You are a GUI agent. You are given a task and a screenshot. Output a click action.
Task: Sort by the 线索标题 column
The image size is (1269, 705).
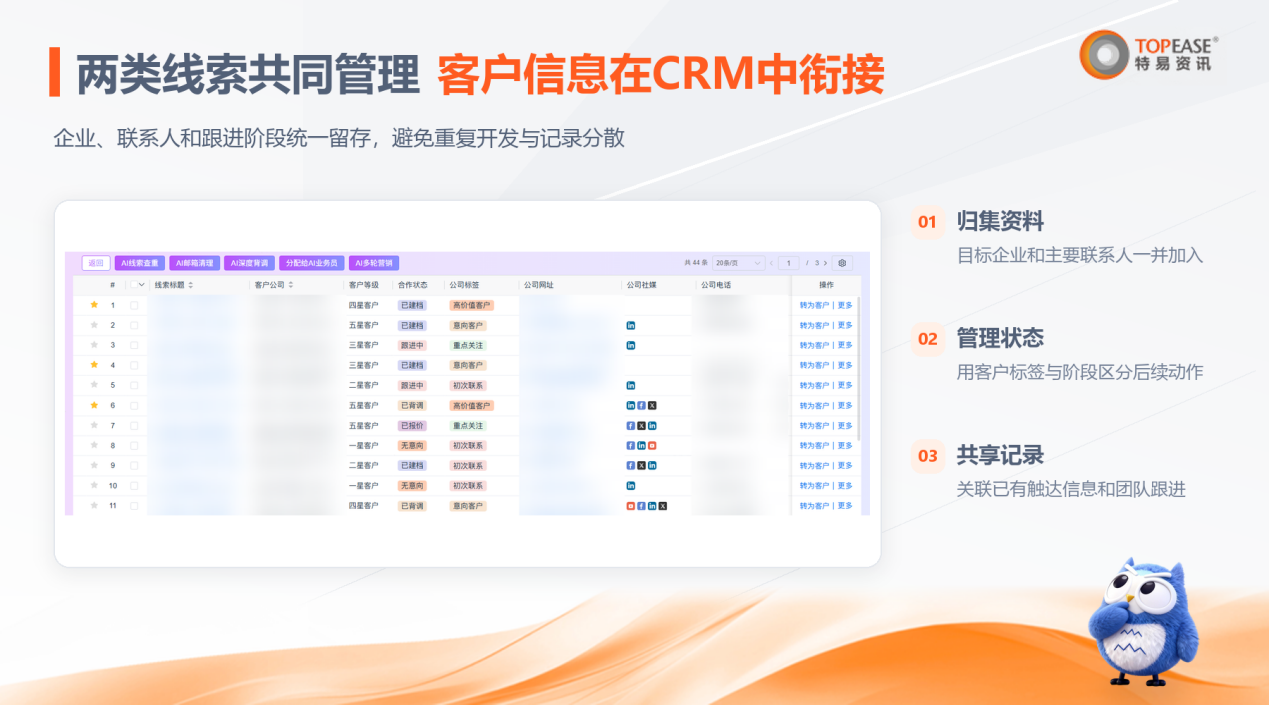click(190, 285)
